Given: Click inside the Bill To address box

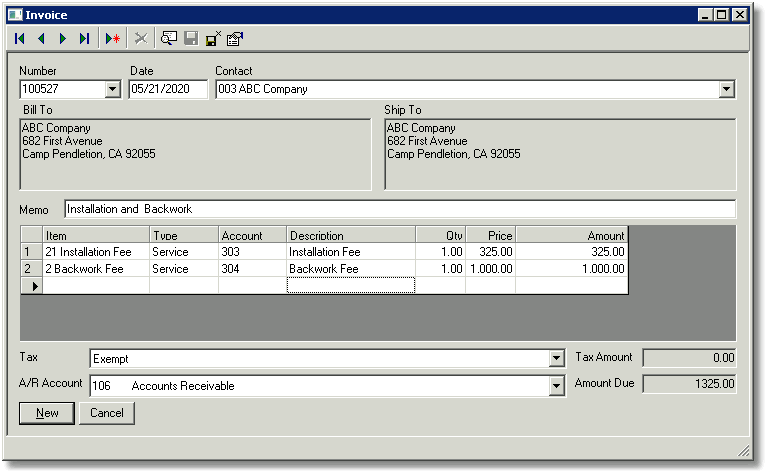Looking at the screenshot, I should tap(195, 154).
